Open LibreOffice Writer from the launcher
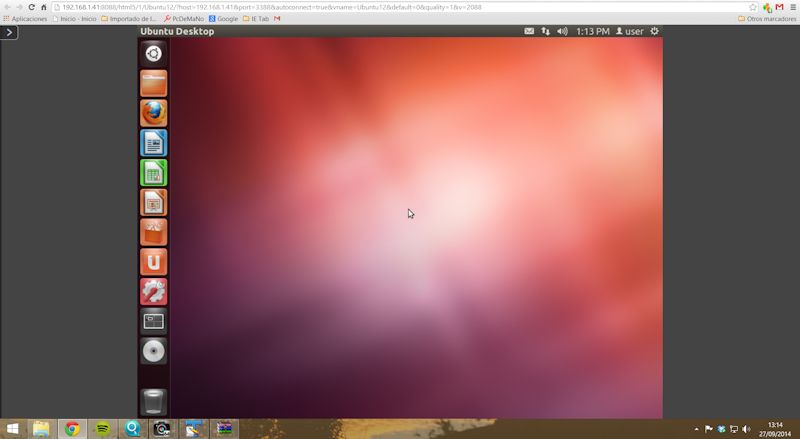The height and width of the screenshot is (439, 800). [x=154, y=143]
